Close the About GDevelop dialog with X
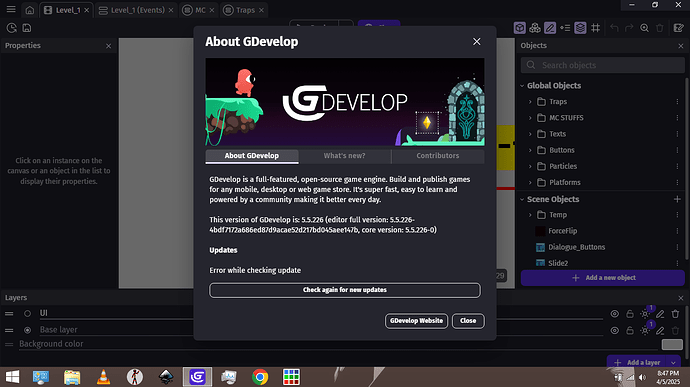Screen dimensions: 690x387 pyautogui.click(x=477, y=41)
